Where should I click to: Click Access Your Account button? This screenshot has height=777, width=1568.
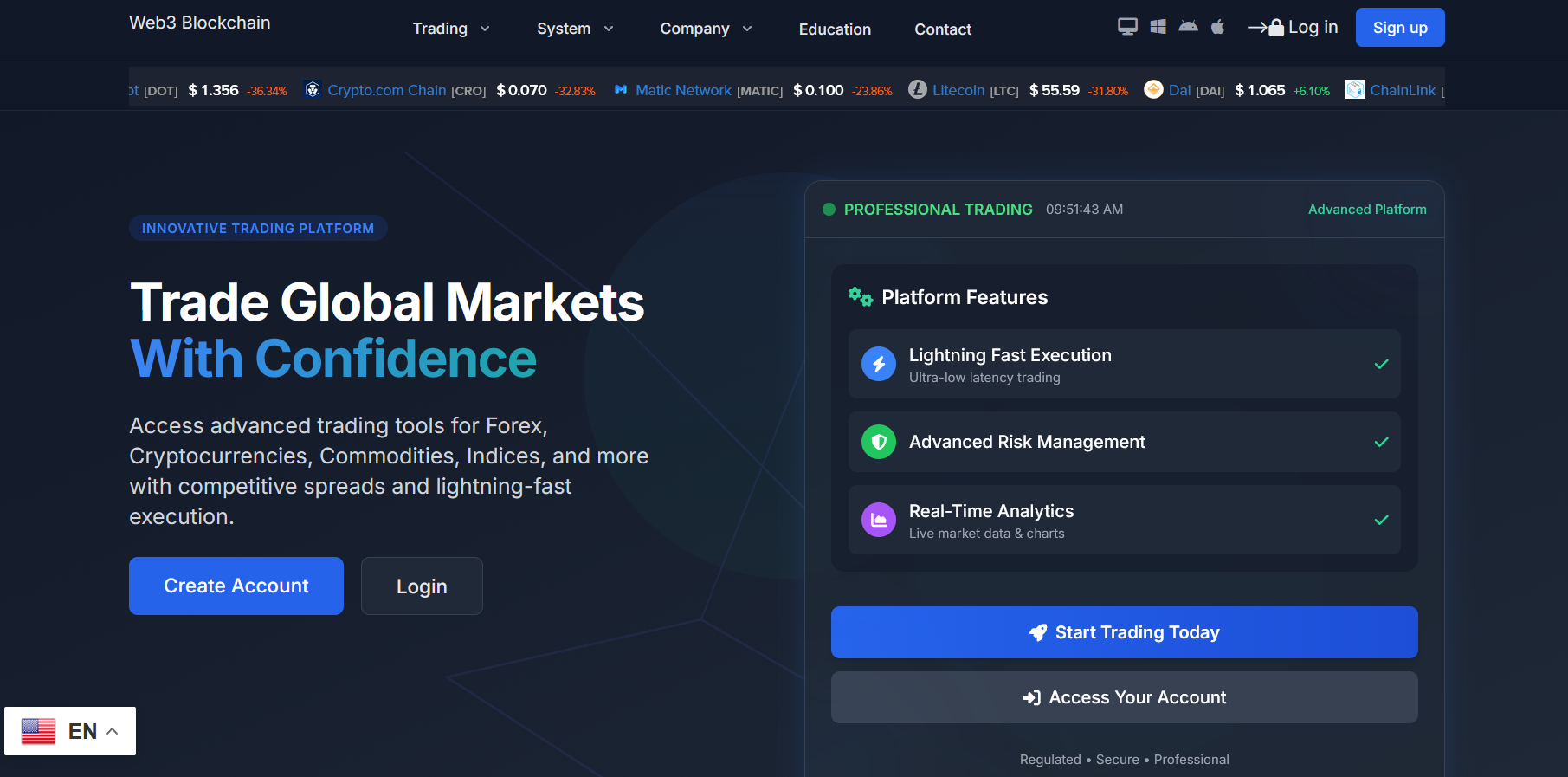click(1125, 697)
